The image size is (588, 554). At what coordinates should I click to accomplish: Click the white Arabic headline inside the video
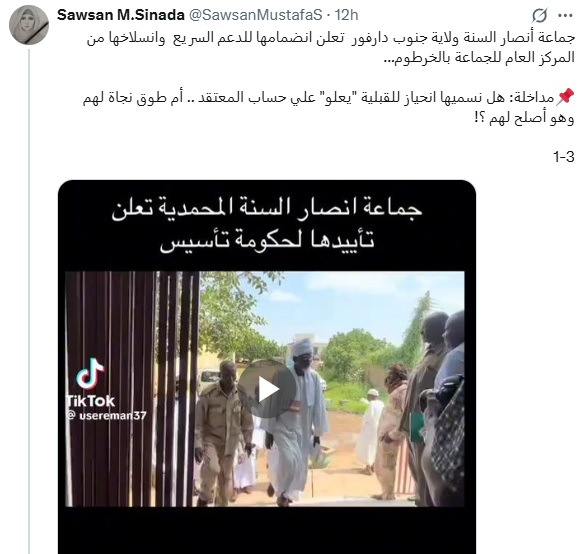(x=267, y=224)
